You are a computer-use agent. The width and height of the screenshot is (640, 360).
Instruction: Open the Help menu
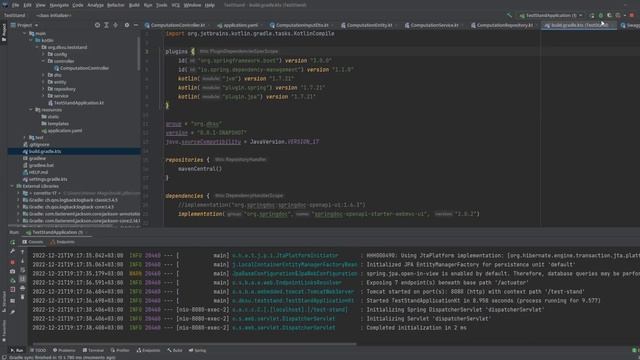tap(210, 5)
